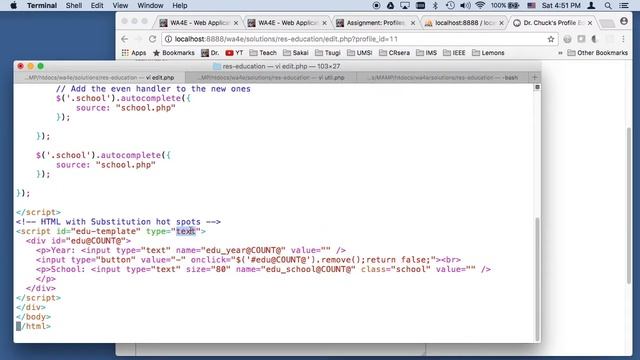Click the Add the even handler comment line
Image resolution: width=640 pixels, height=360 pixels.
coord(153,89)
